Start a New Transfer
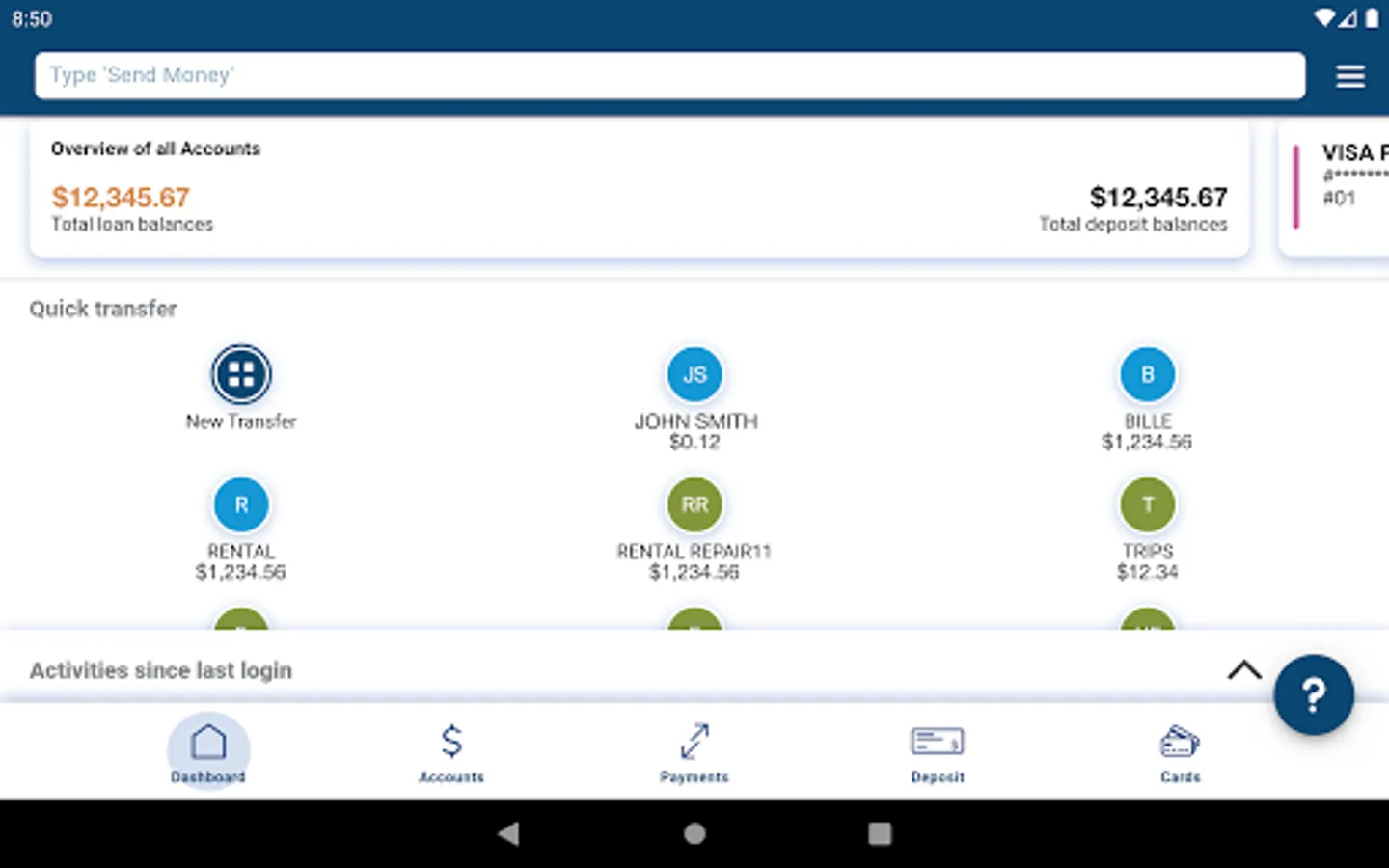This screenshot has width=1389, height=868. 241,374
